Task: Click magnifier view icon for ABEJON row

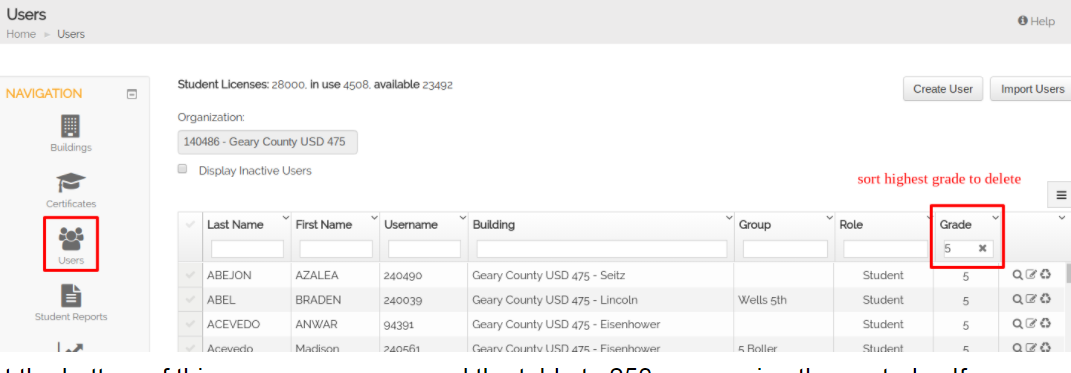Action: 1017,275
